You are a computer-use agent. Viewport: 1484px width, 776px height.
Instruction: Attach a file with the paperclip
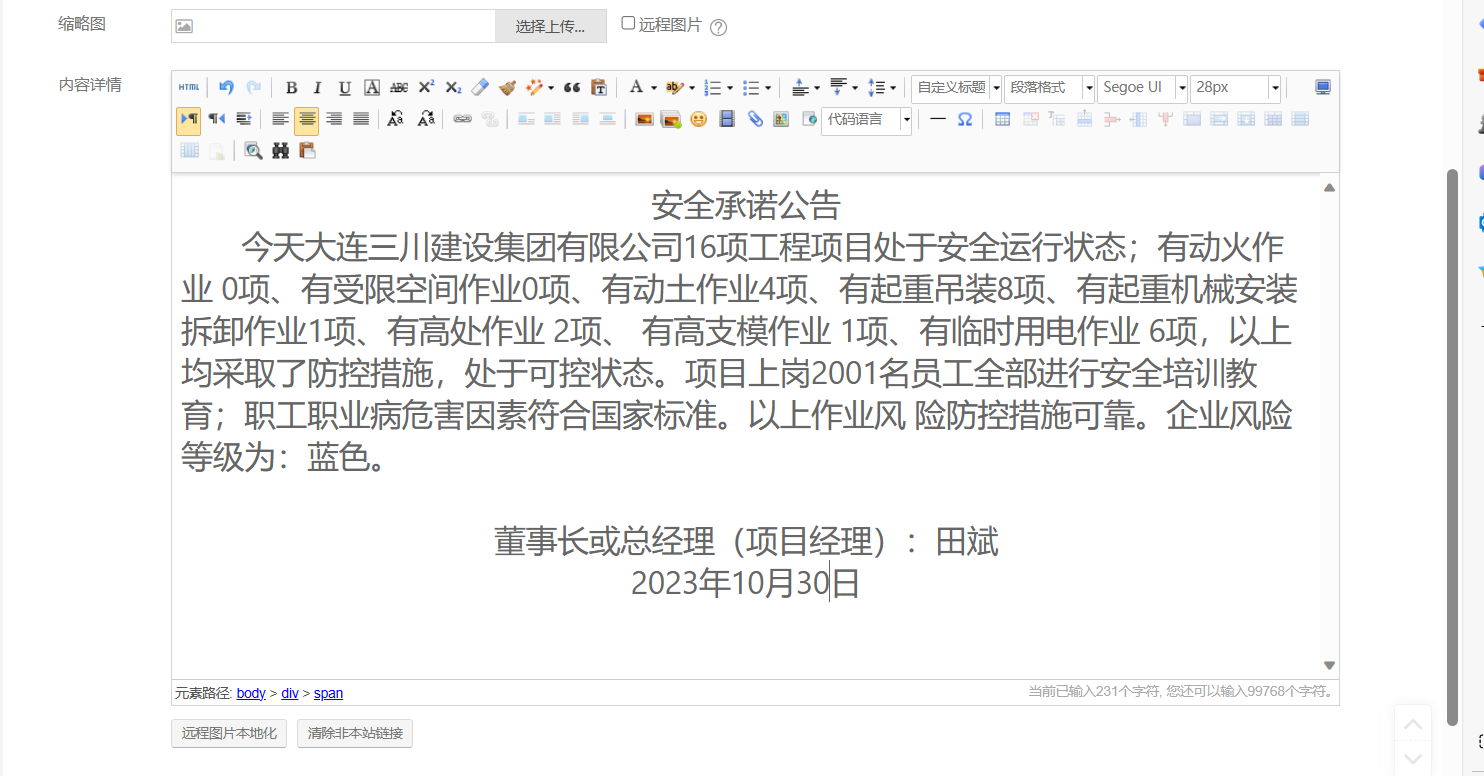(x=755, y=119)
